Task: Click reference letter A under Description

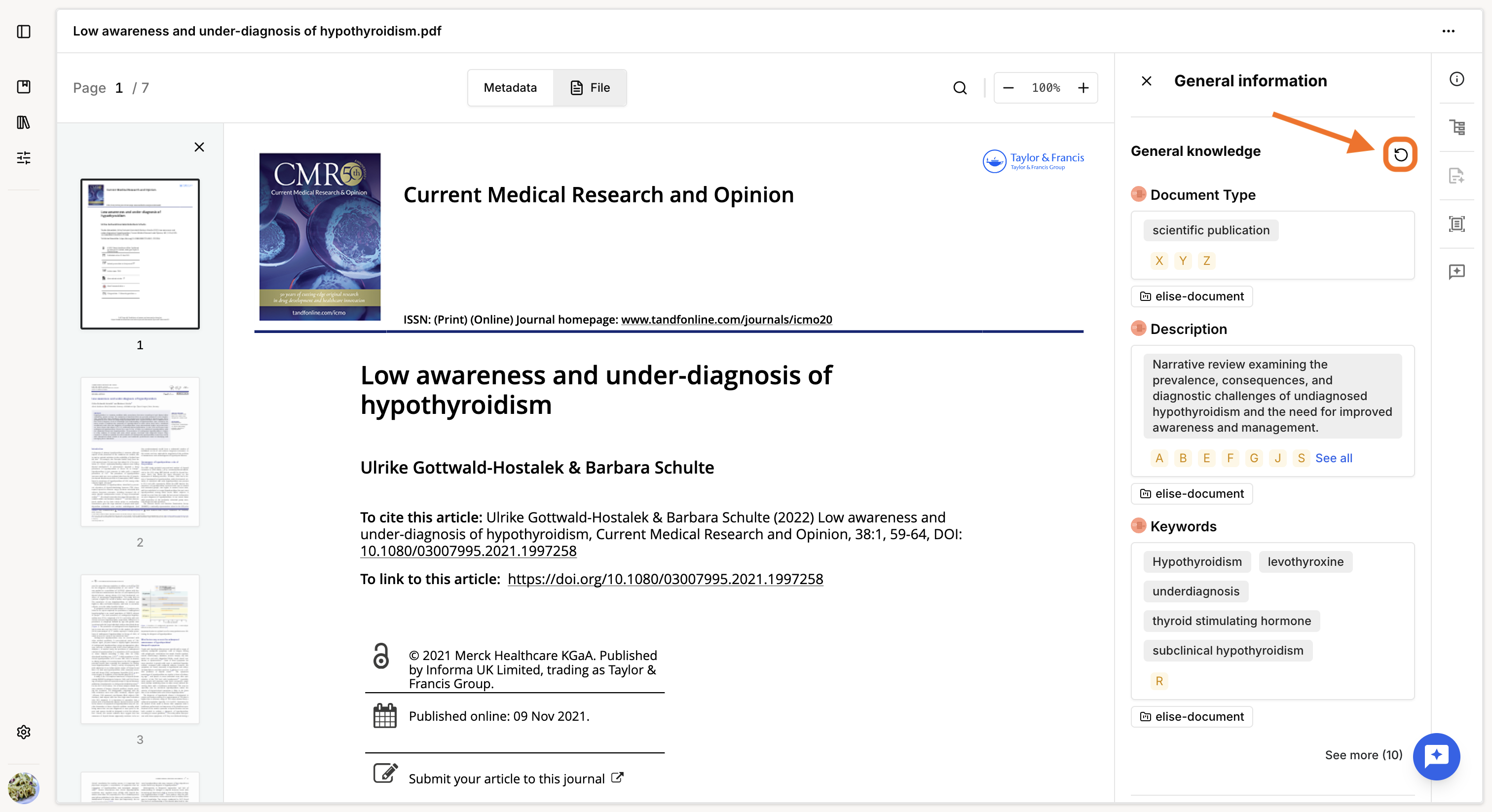Action: [x=1159, y=459]
